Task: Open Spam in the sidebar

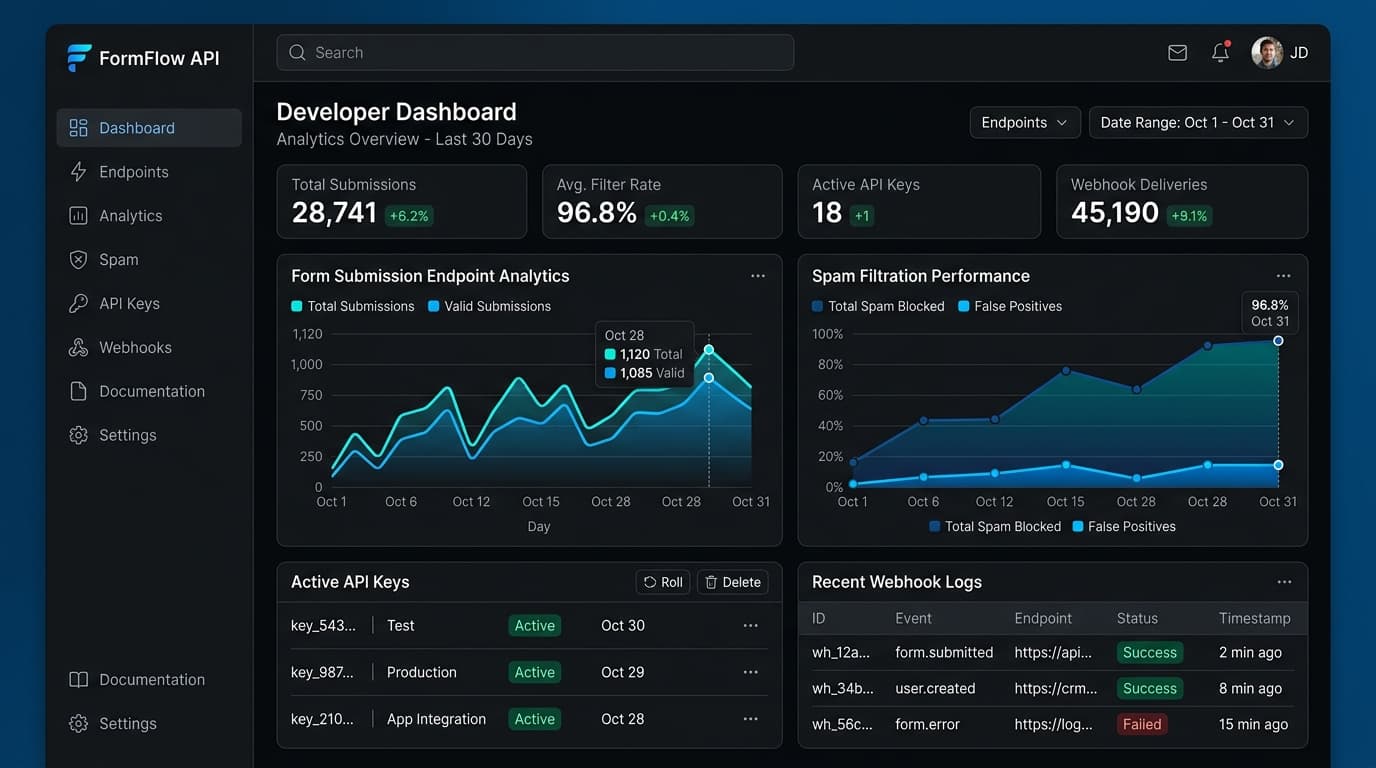Action: coord(149,260)
